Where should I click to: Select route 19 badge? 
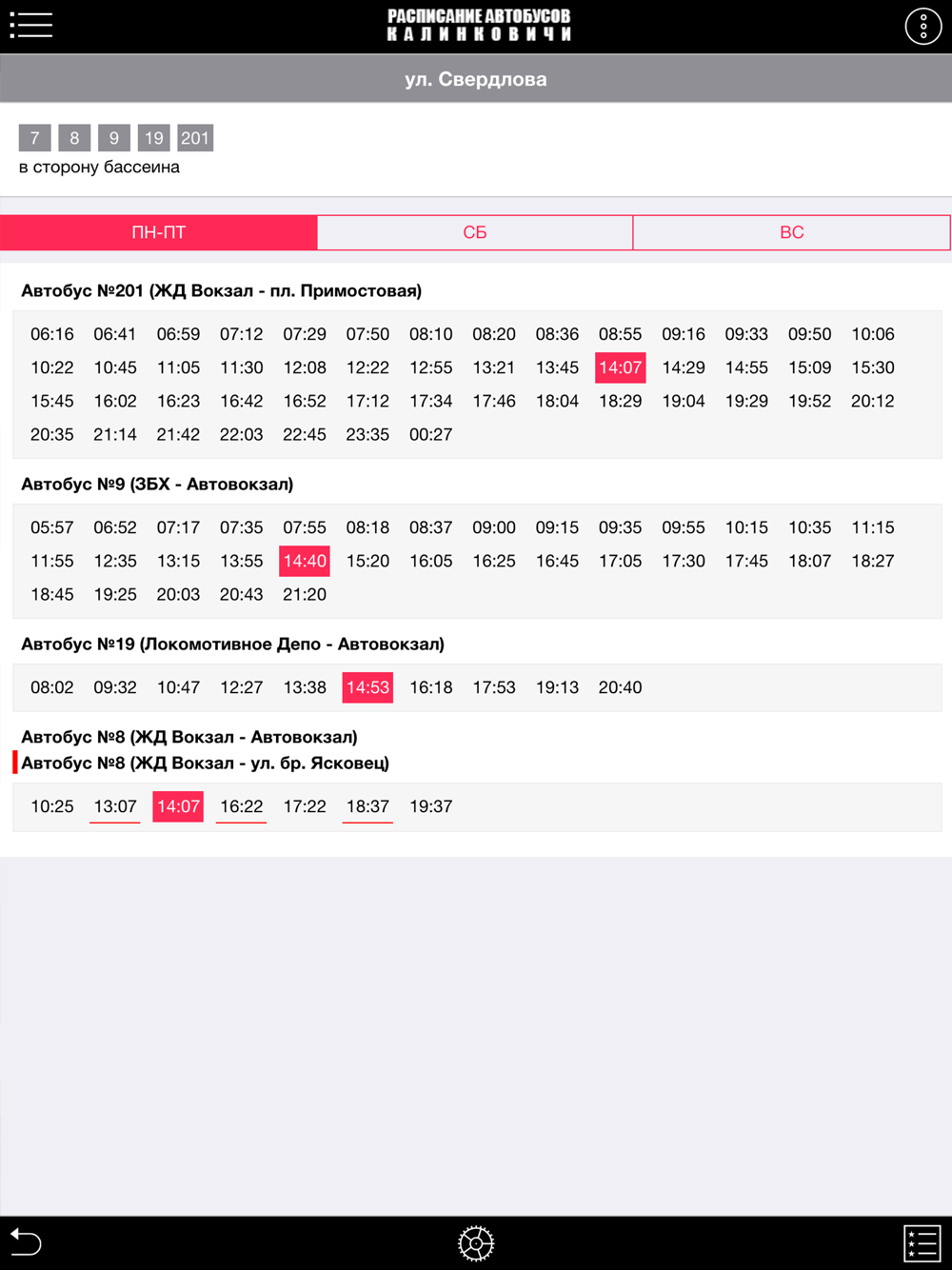[x=153, y=138]
